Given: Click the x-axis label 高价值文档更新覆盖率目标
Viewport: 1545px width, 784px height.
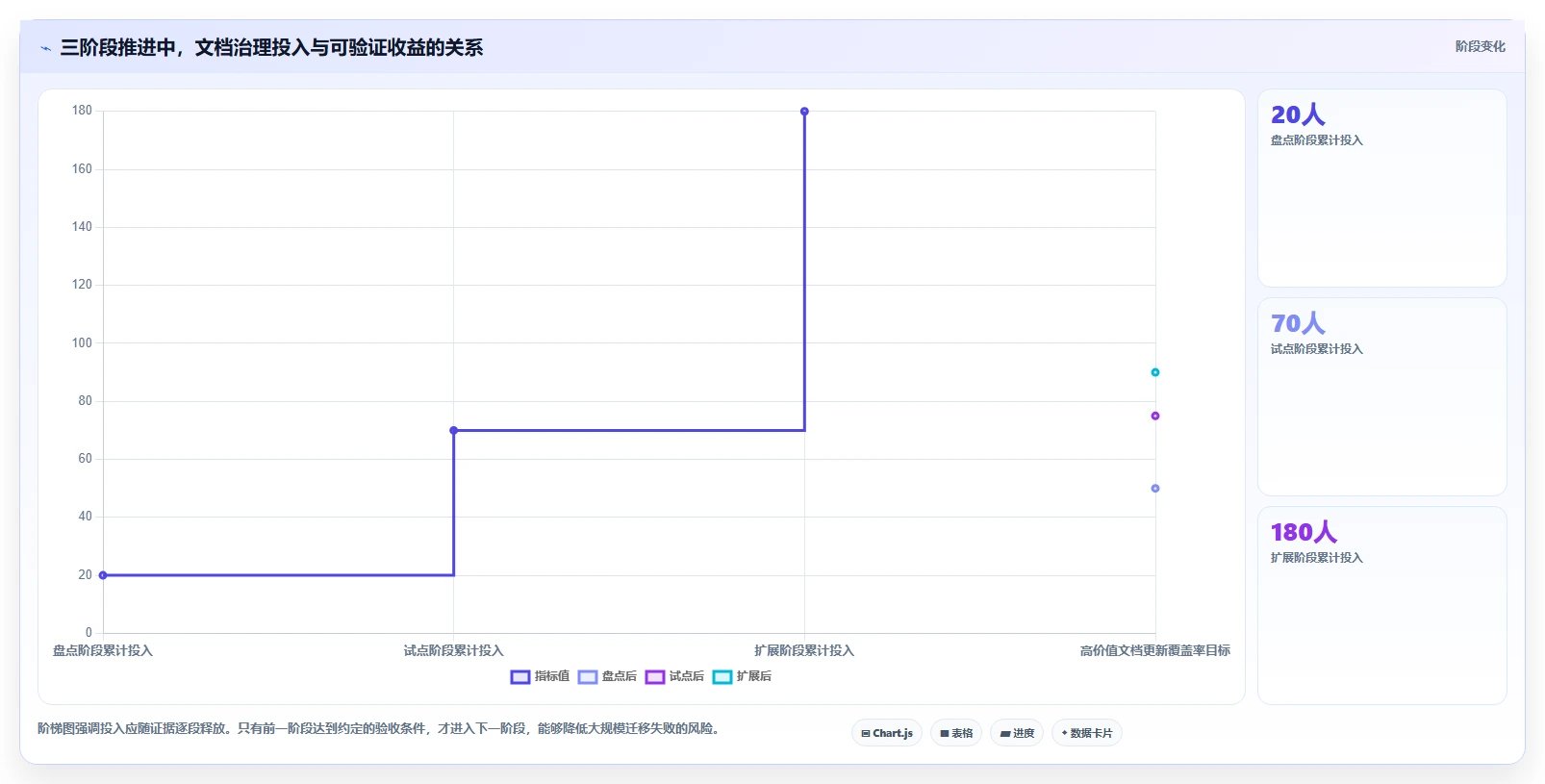Looking at the screenshot, I should [x=1155, y=651].
